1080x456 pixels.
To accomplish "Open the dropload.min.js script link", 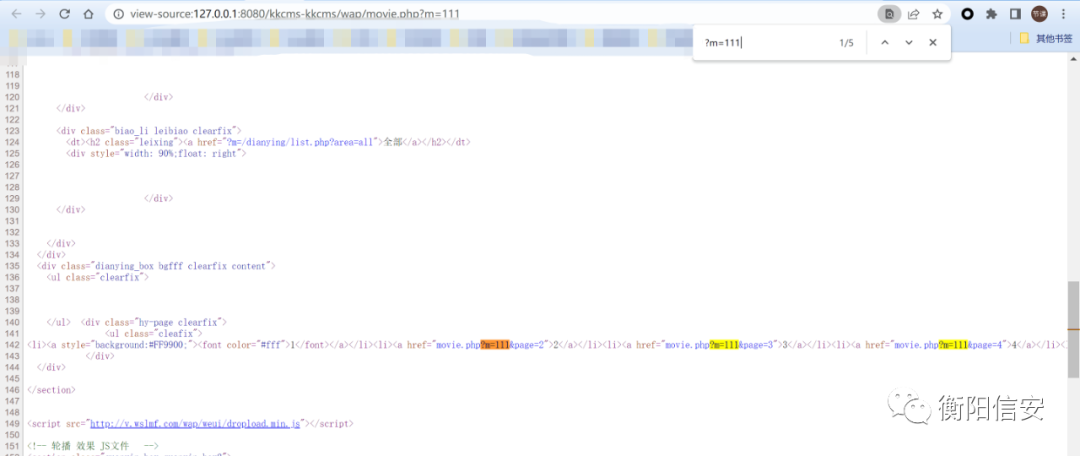I will pos(195,424).
